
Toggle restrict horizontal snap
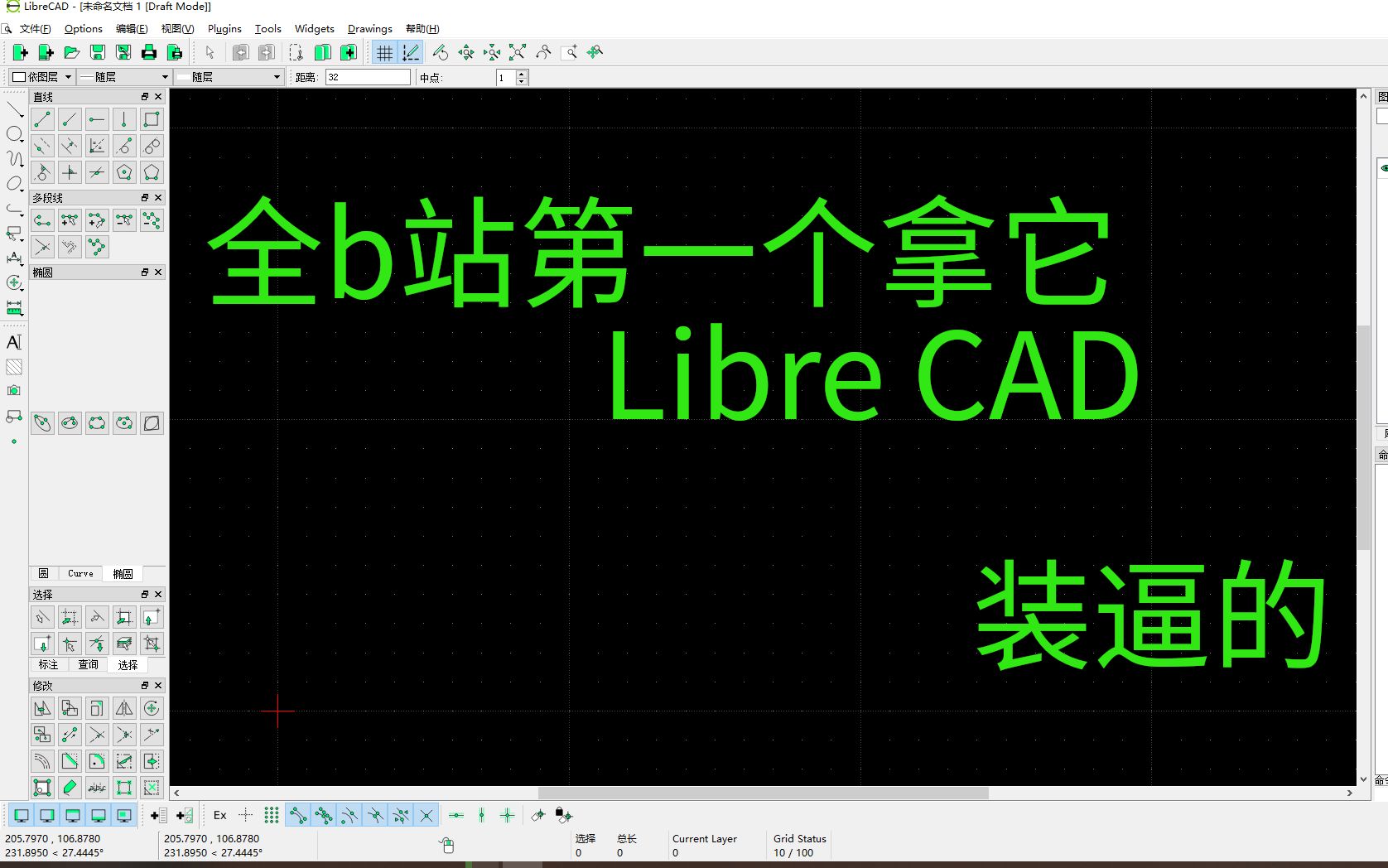456,816
